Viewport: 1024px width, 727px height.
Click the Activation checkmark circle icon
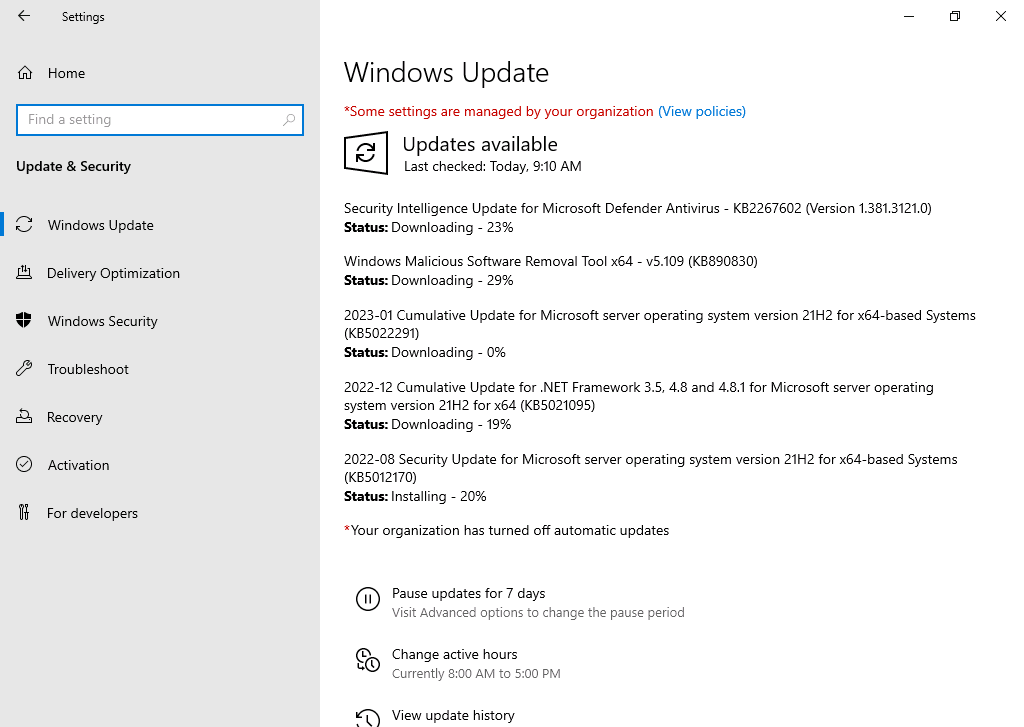24,464
